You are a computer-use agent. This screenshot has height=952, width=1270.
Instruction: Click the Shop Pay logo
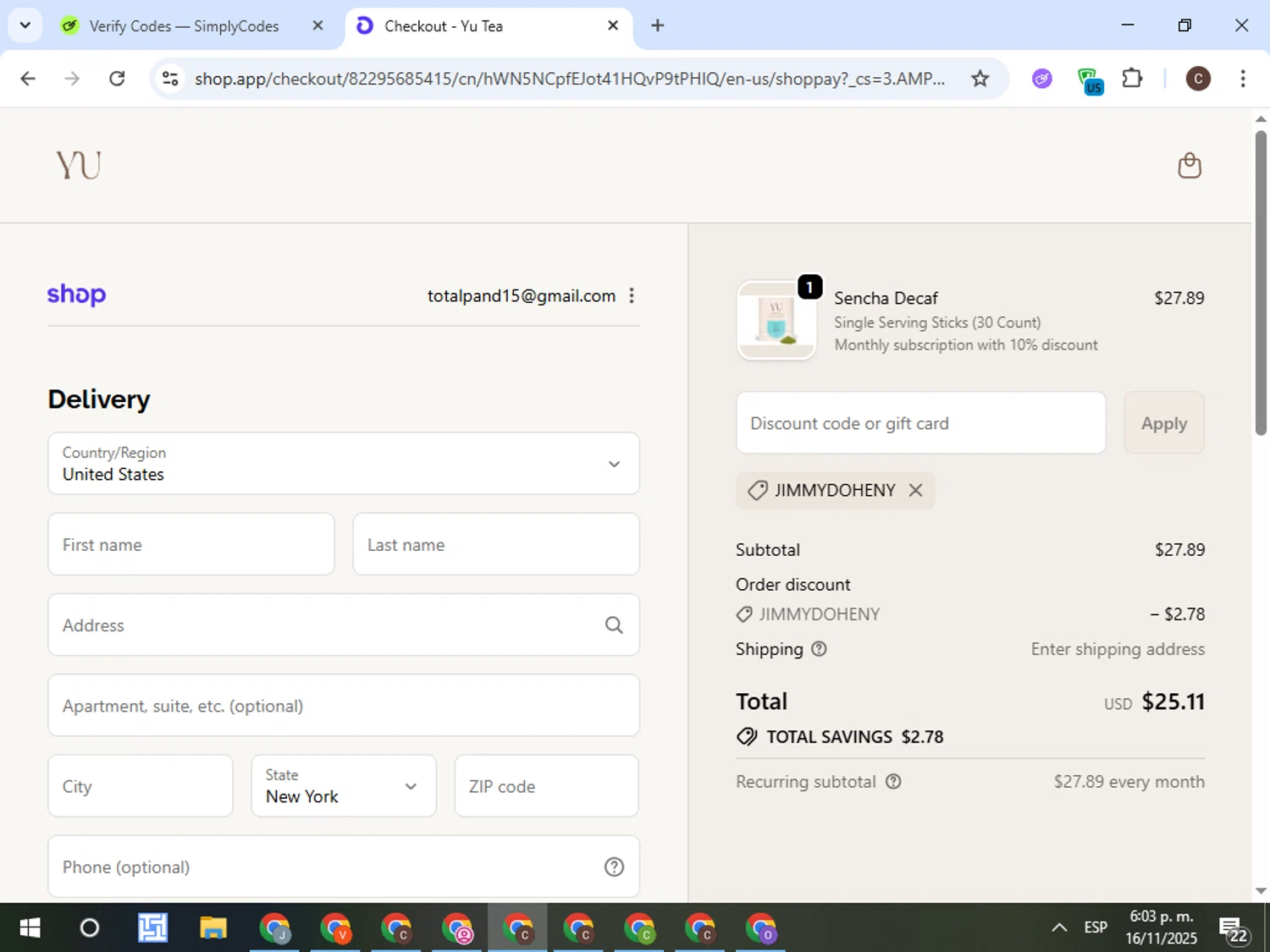click(76, 294)
